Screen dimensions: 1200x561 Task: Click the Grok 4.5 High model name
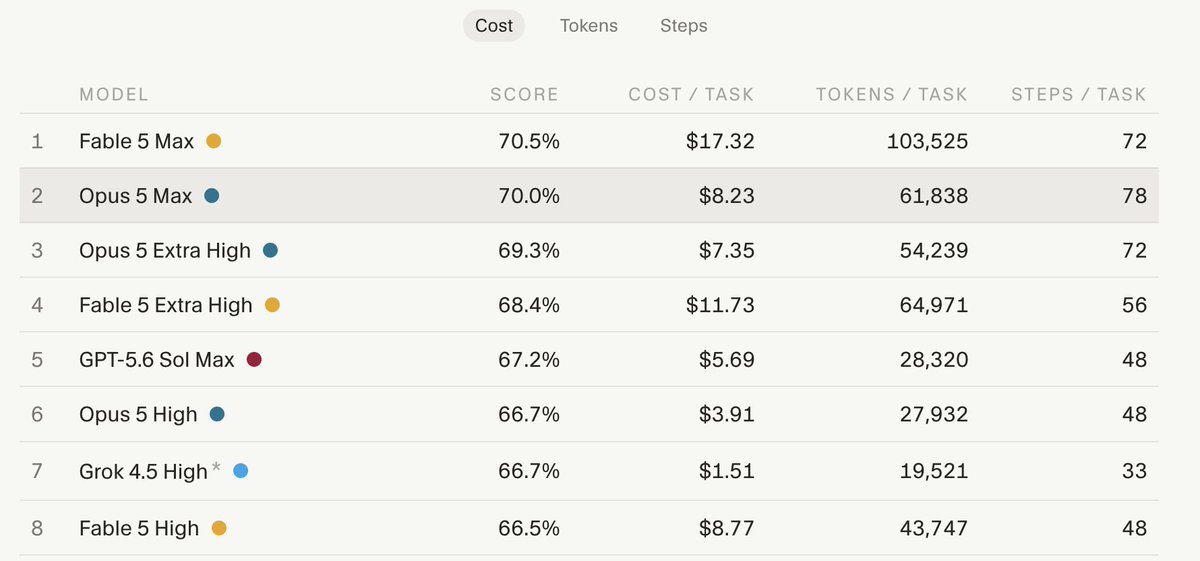pyautogui.click(x=143, y=471)
